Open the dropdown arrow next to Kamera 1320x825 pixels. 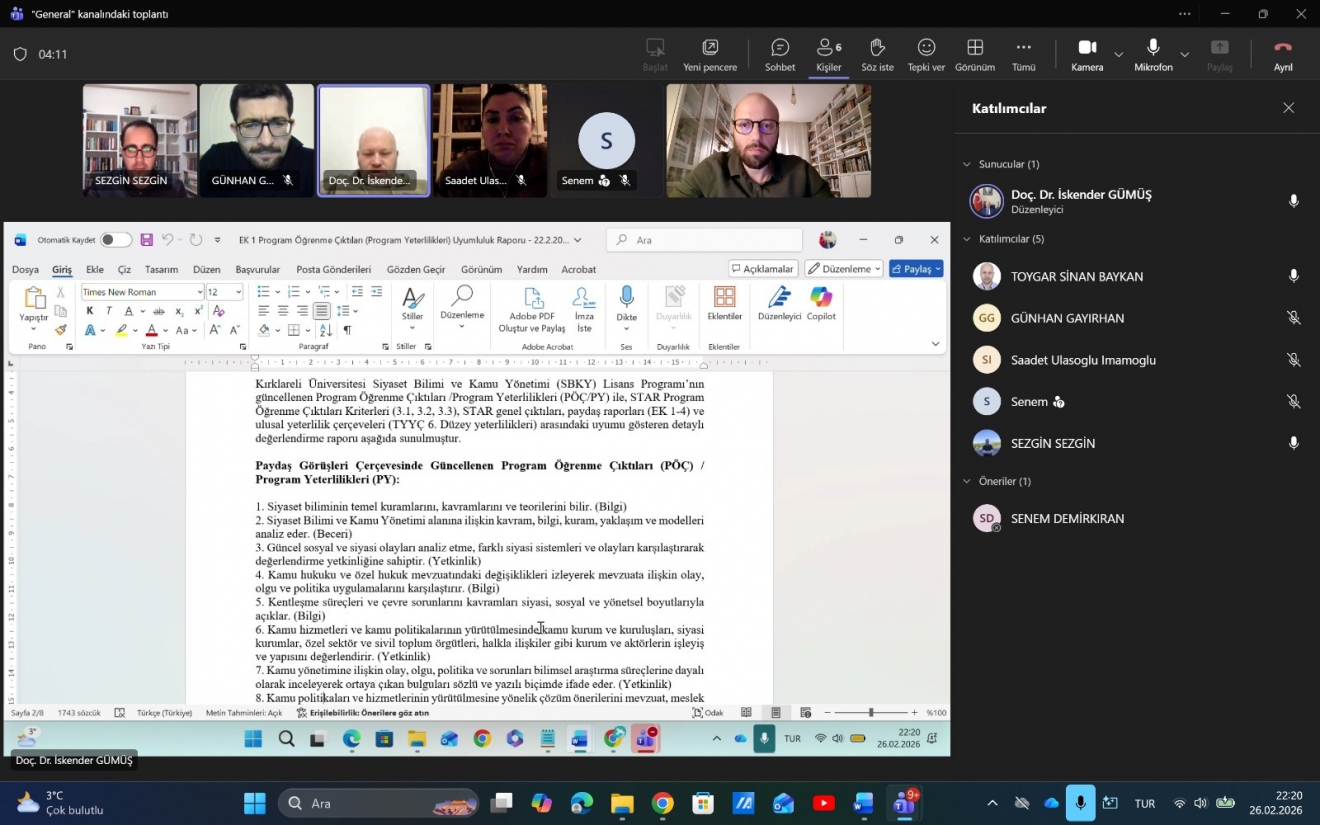pos(1119,55)
